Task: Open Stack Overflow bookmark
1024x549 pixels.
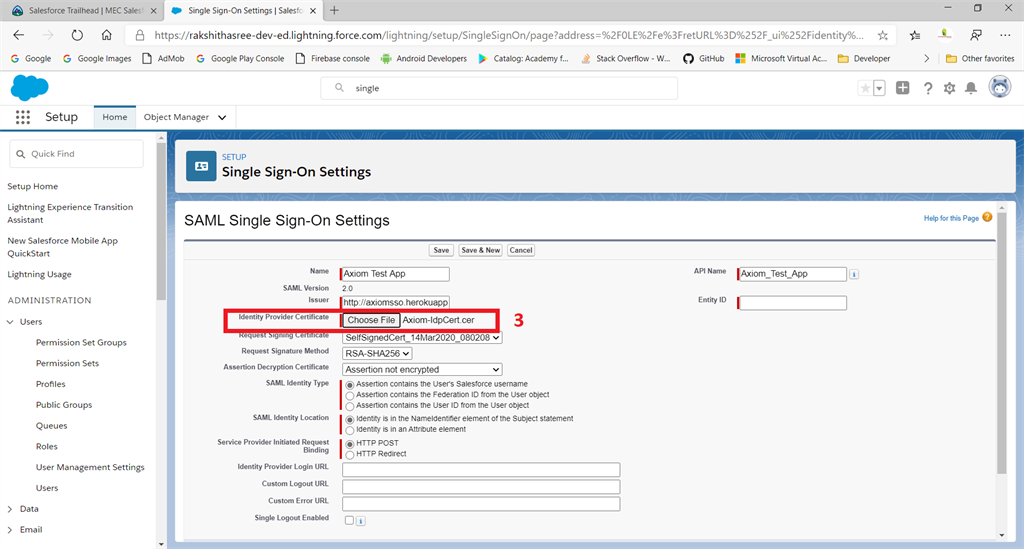Action: [626, 58]
